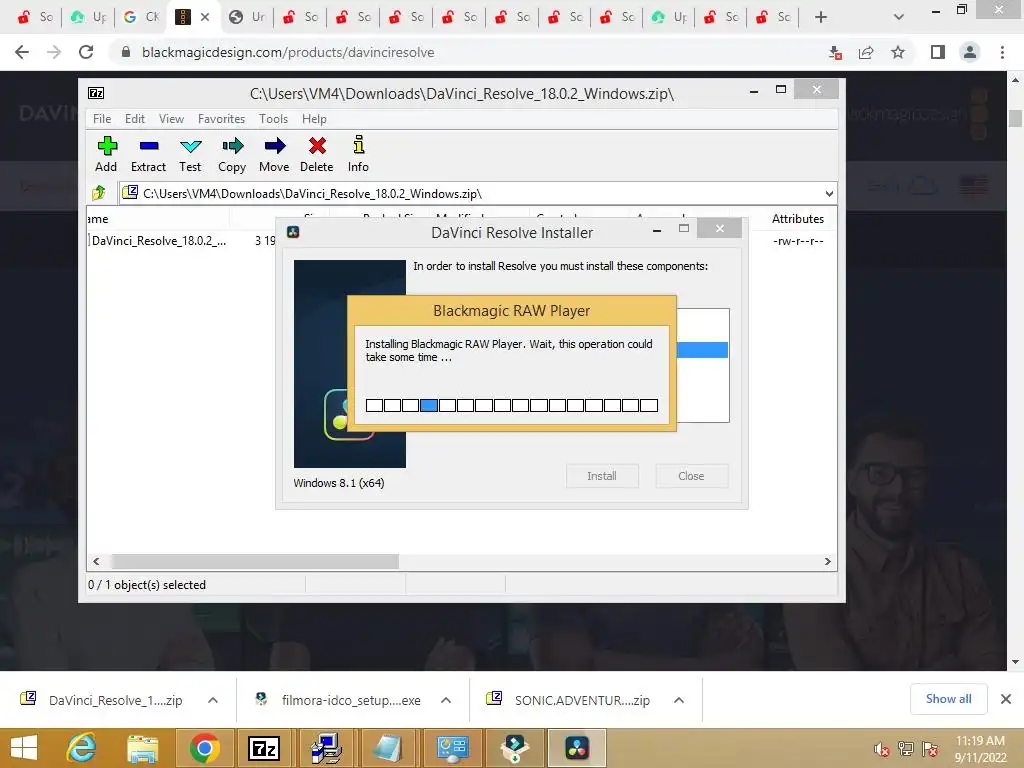
Task: Click the Delete toolbar icon in 7-Zip
Action: tap(317, 155)
